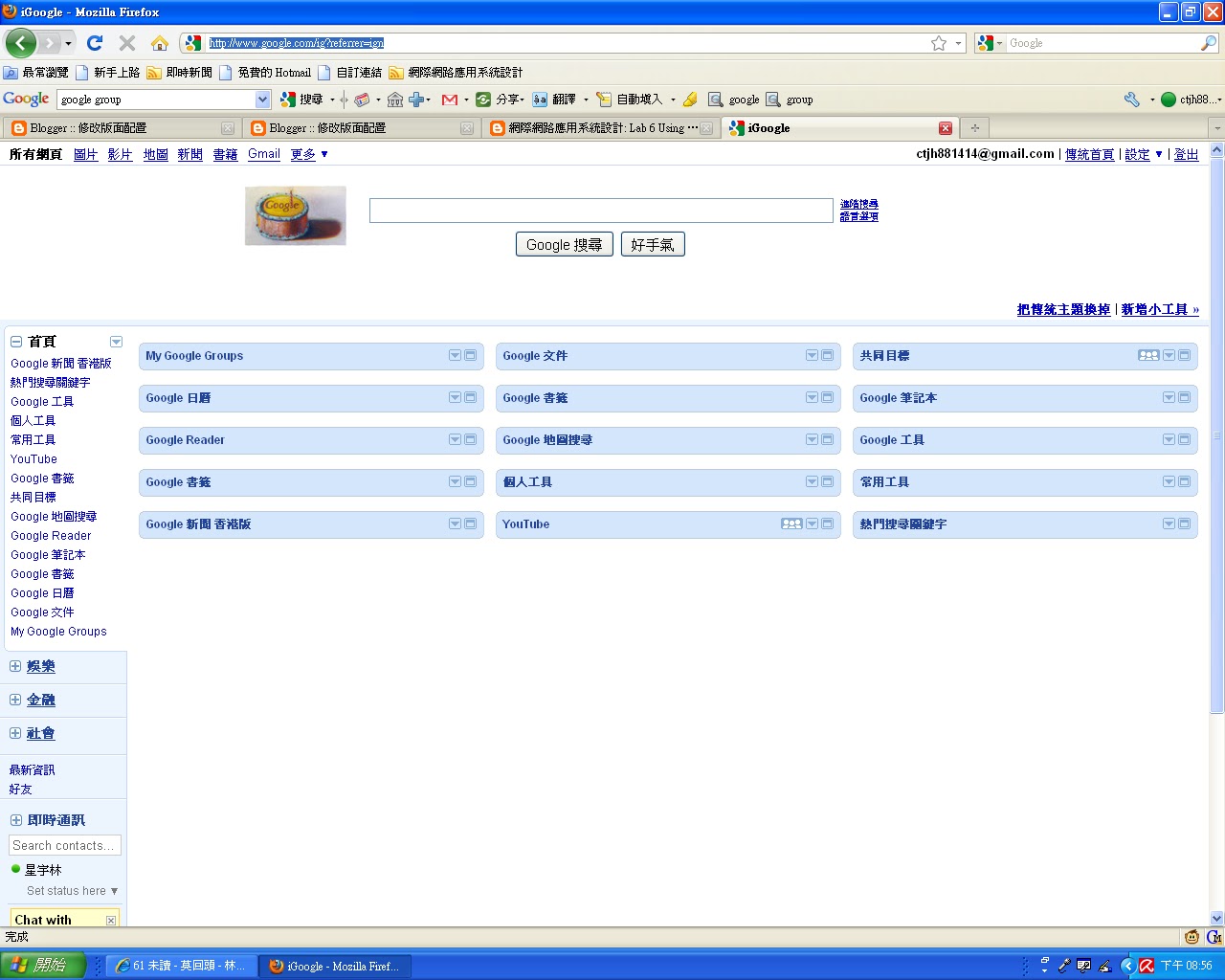Close the iGoogle tab
The width and height of the screenshot is (1225, 980).
[946, 128]
